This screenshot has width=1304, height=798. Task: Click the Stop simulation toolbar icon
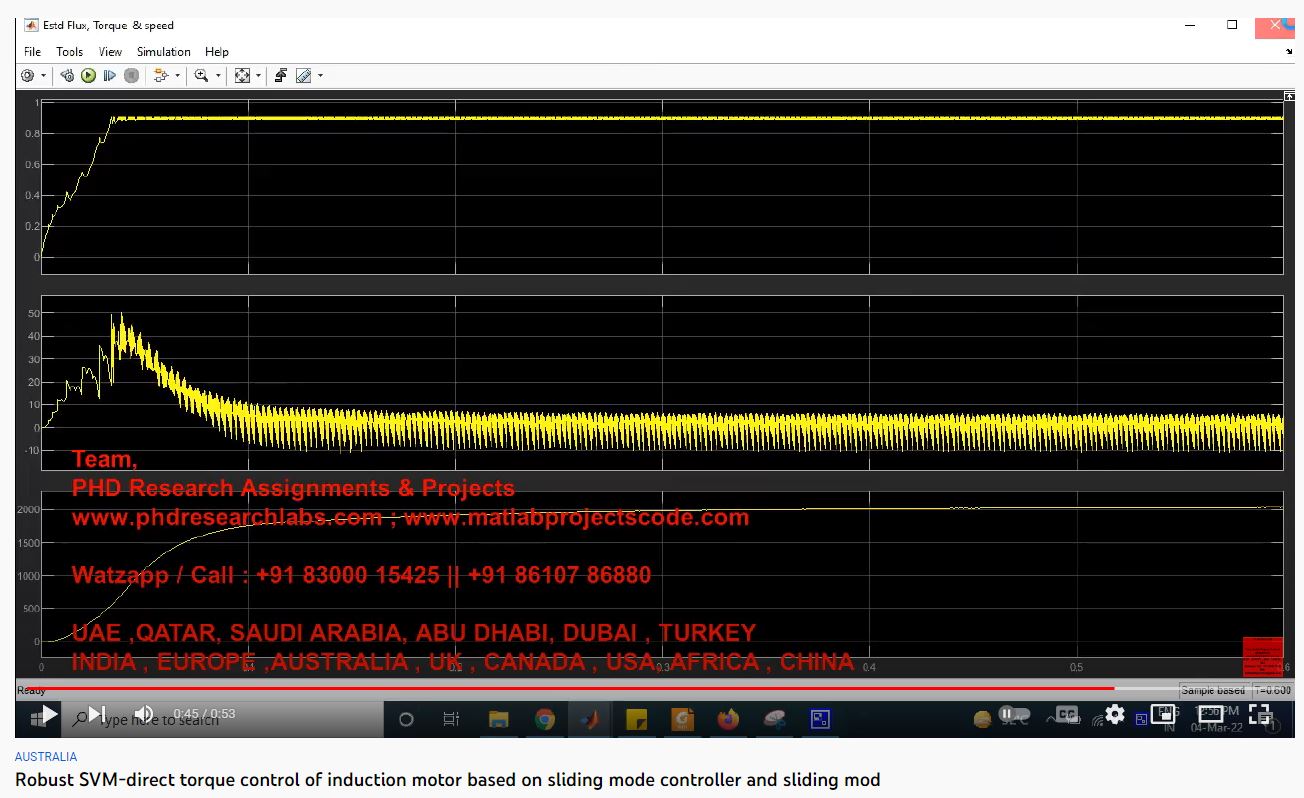coord(131,76)
